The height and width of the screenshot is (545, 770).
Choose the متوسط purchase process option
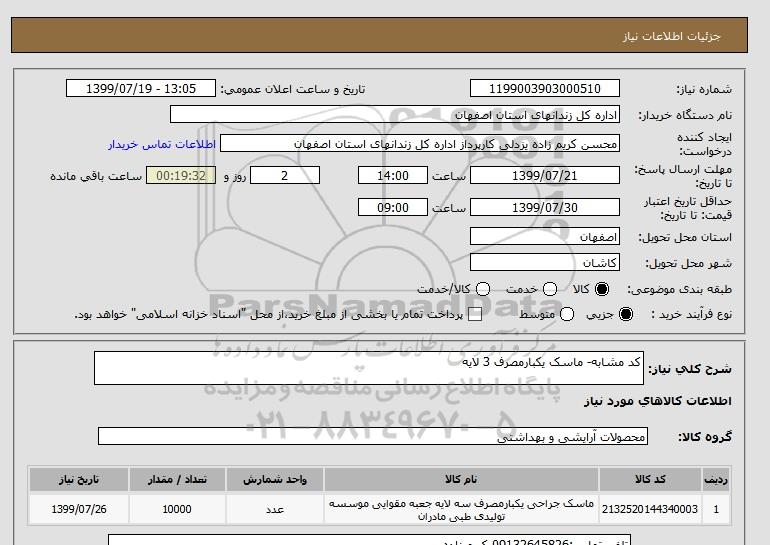pos(567,314)
